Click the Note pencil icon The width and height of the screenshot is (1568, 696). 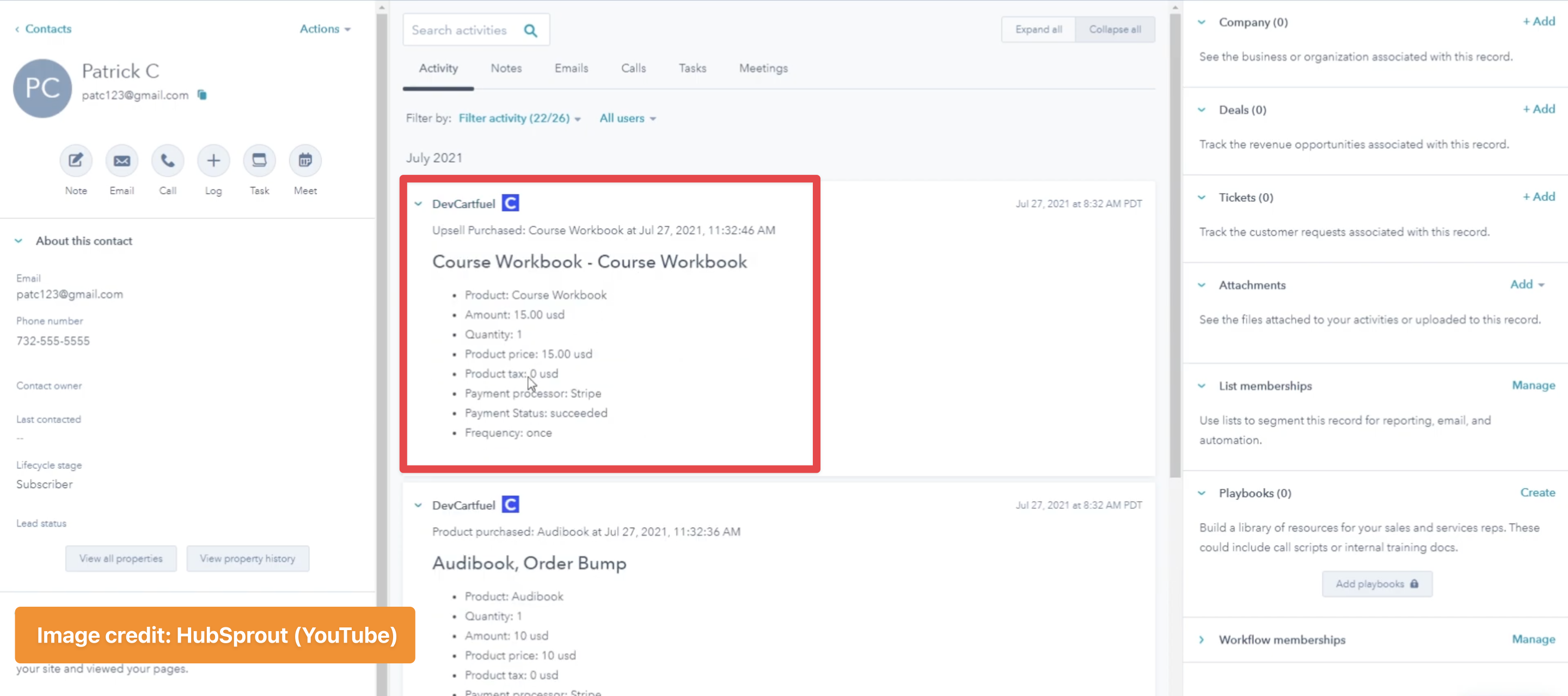(76, 161)
